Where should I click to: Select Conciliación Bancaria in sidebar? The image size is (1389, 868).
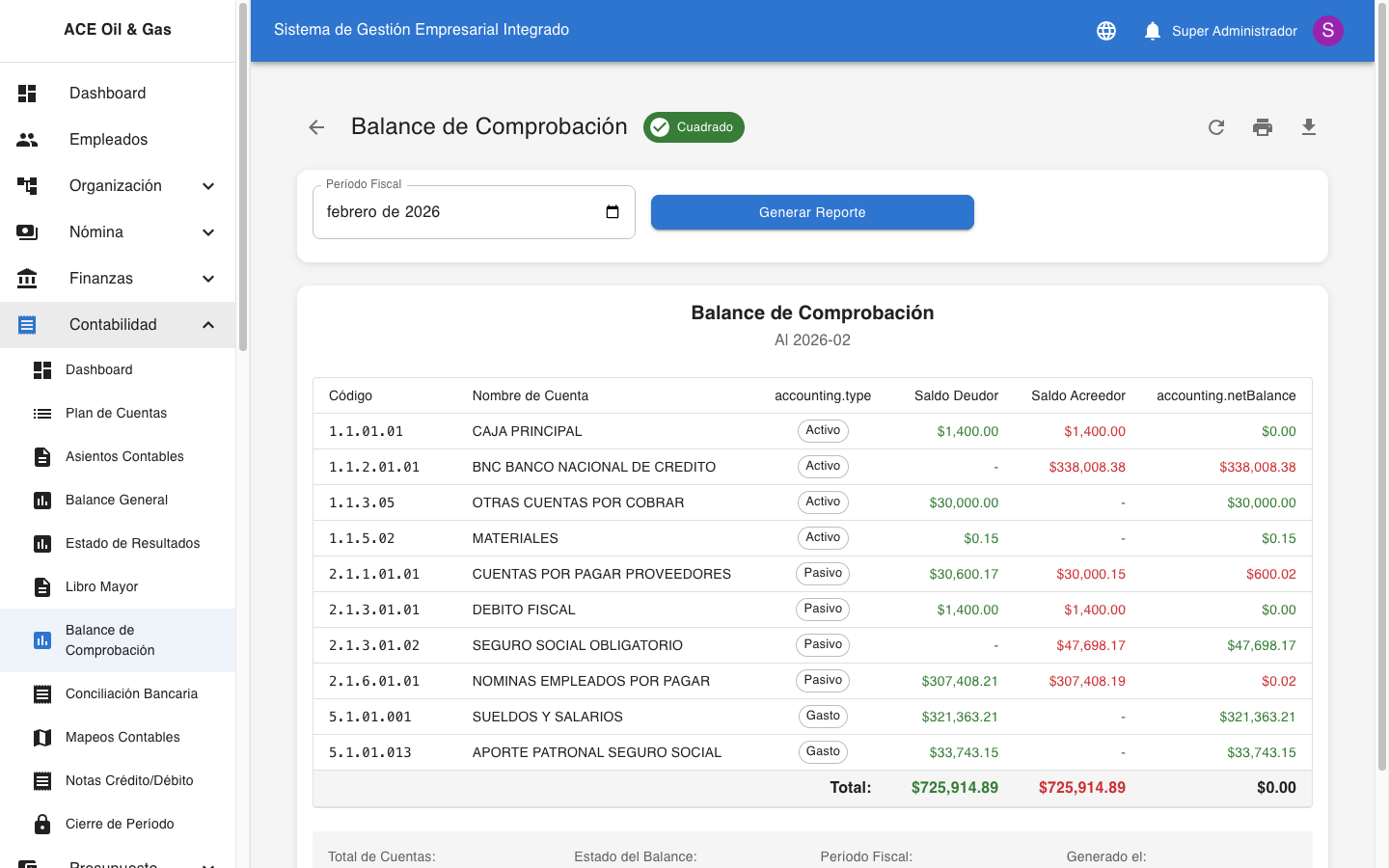coord(131,693)
